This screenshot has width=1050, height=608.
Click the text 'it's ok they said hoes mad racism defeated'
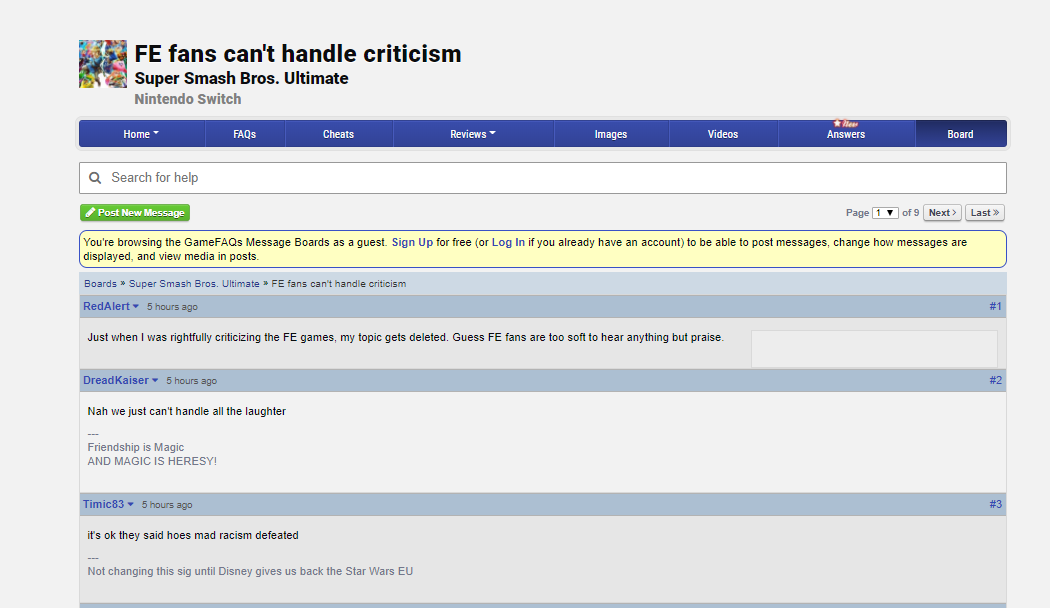pos(193,535)
